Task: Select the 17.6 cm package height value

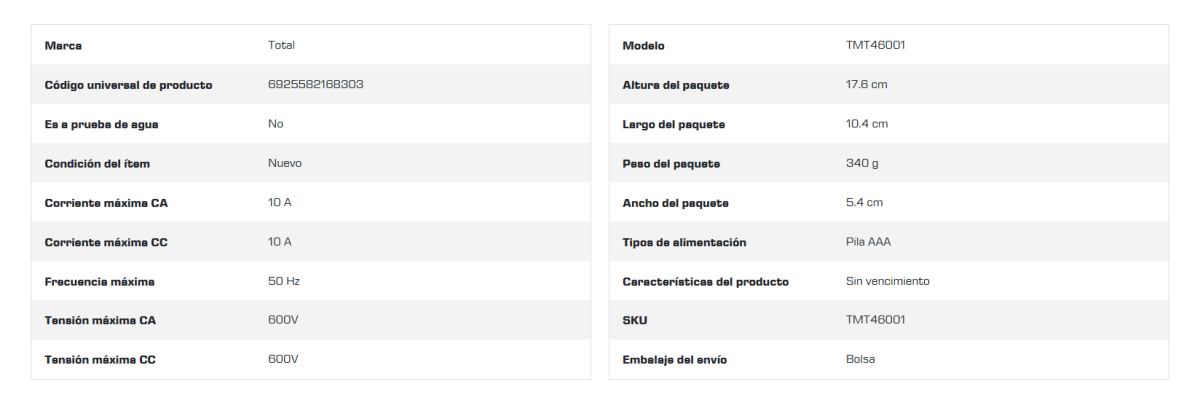Action: click(x=866, y=85)
